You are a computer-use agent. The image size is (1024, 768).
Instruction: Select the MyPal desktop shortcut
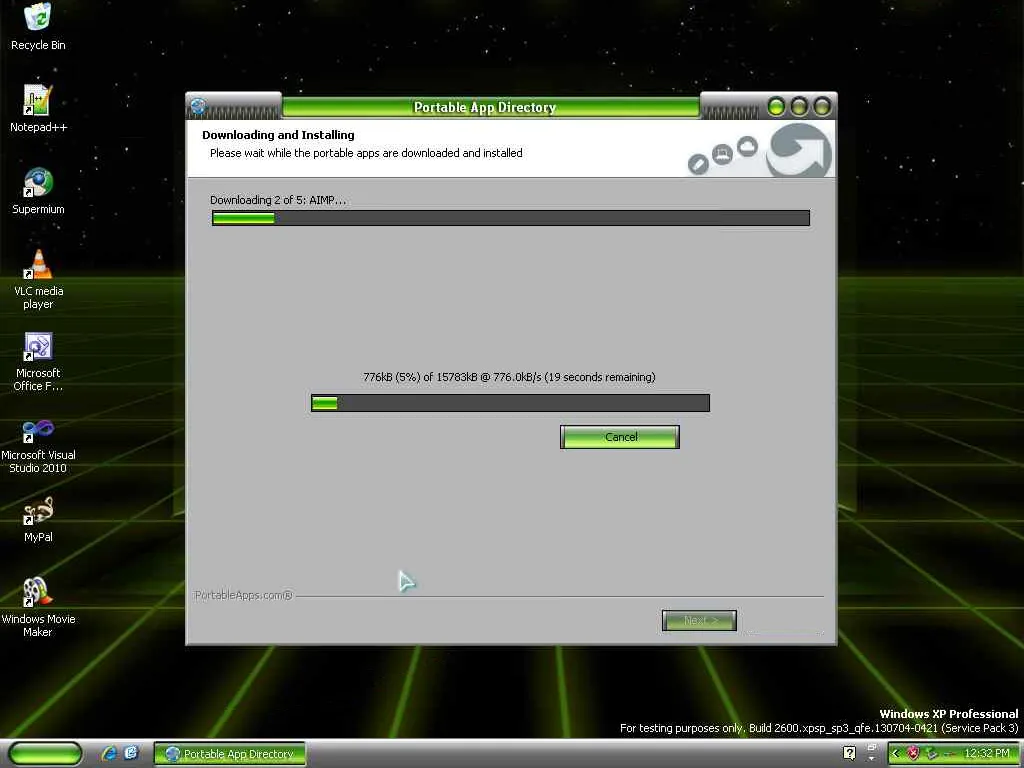38,520
